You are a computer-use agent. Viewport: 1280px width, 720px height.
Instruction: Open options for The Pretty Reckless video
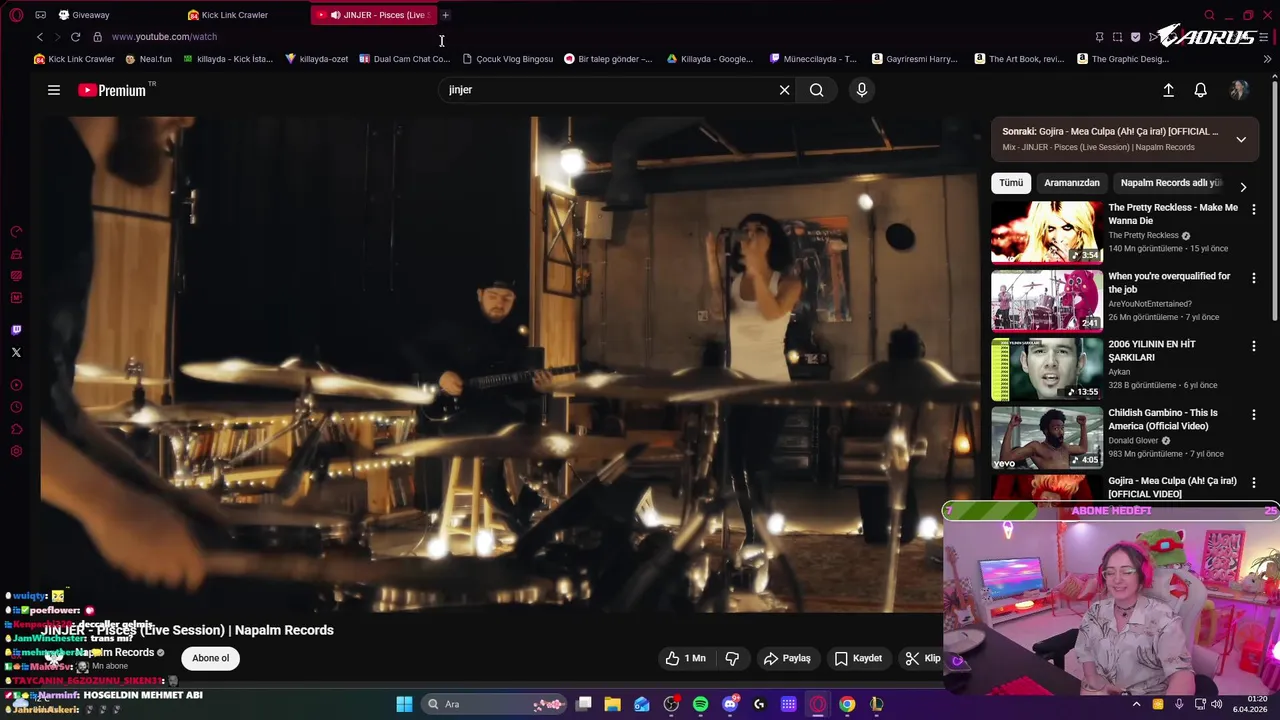[1254, 209]
